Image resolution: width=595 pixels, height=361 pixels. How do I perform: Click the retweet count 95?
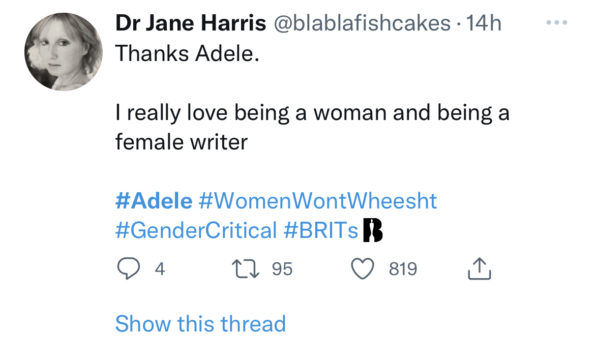(x=282, y=269)
